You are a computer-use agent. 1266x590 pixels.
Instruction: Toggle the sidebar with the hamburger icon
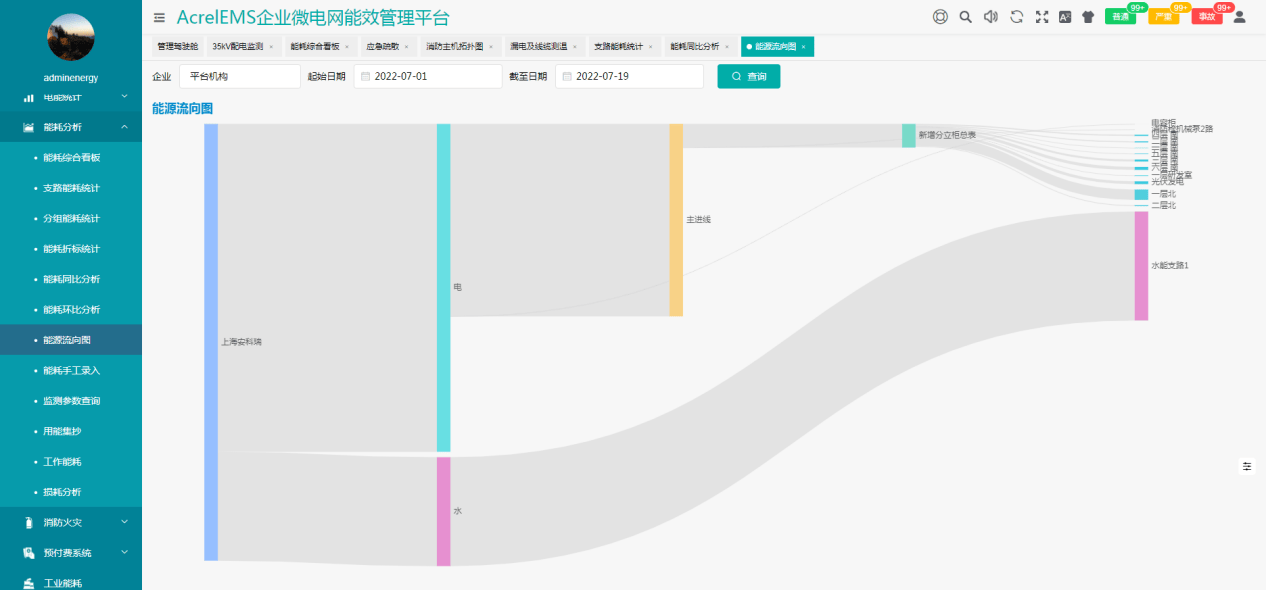click(x=158, y=17)
